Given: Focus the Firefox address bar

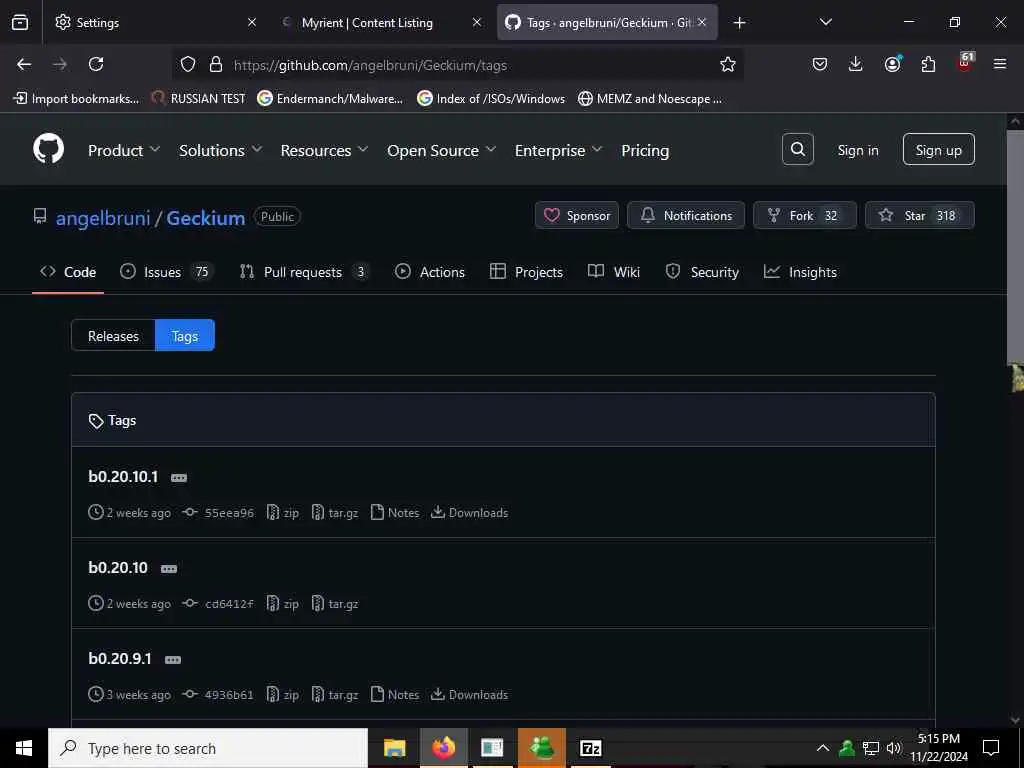Looking at the screenshot, I should click(457, 64).
